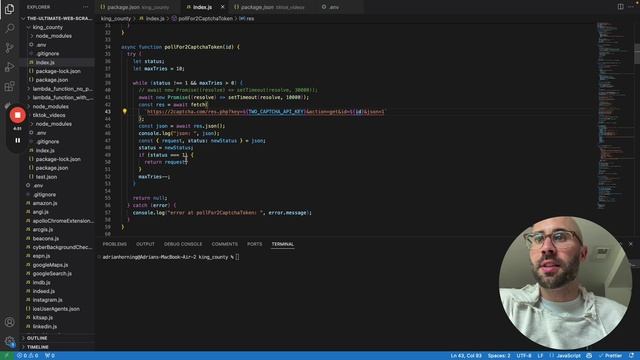Stop the screen recording with red button
The width and height of the screenshot is (640, 360).
tap(18, 115)
